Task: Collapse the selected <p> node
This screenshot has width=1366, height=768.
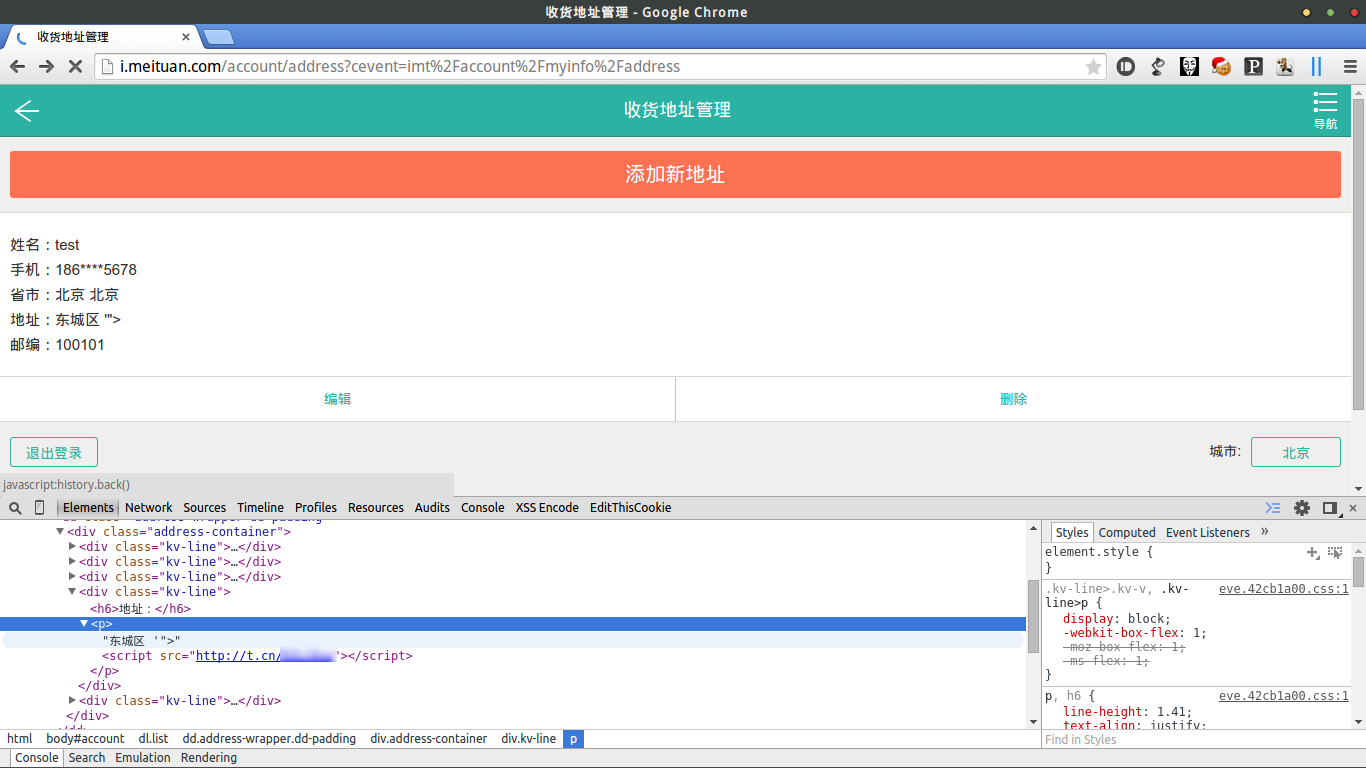Action: tap(84, 624)
